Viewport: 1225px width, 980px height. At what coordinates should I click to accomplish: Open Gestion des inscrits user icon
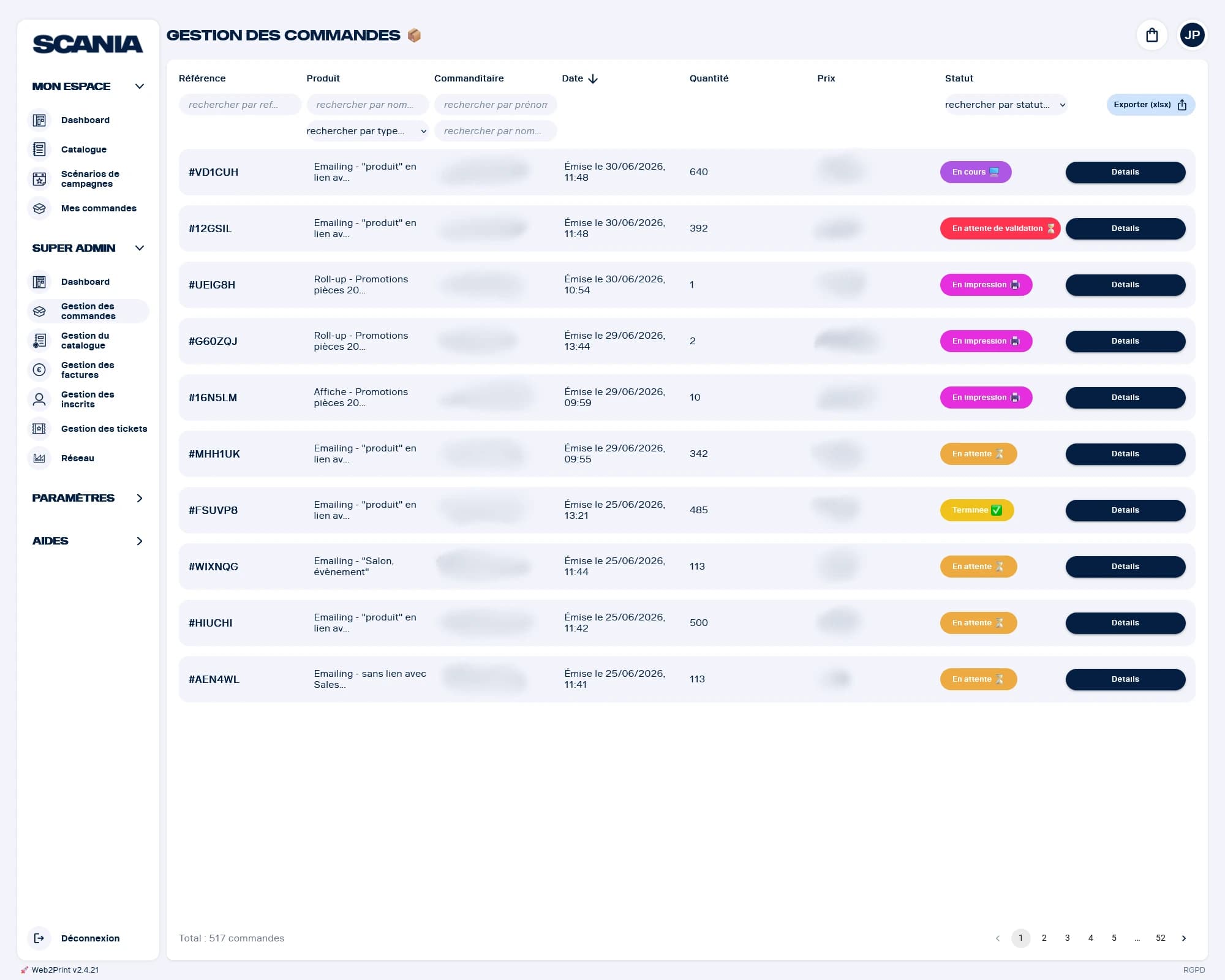click(39, 399)
